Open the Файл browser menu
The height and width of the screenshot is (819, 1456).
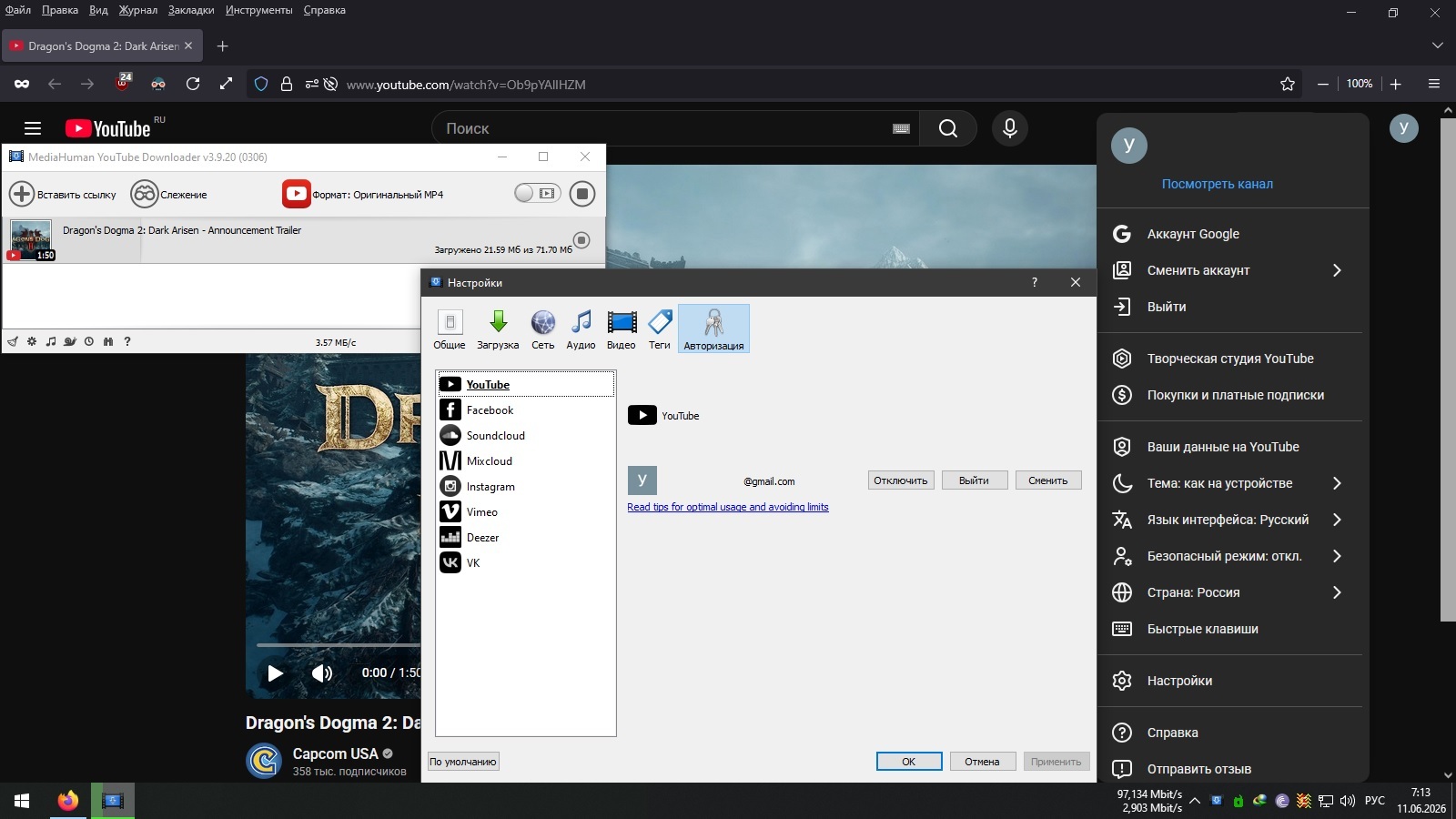point(18,10)
